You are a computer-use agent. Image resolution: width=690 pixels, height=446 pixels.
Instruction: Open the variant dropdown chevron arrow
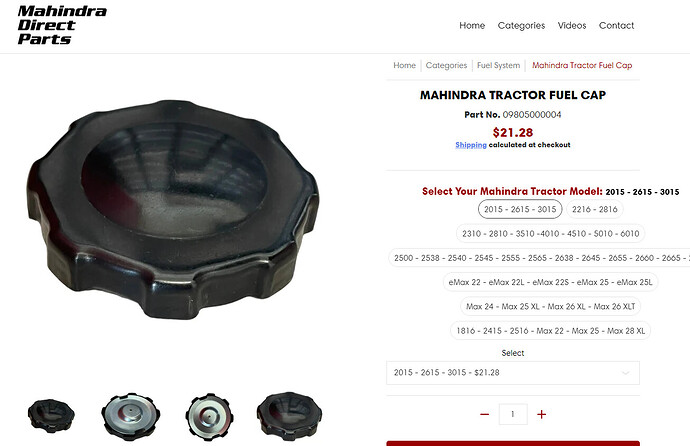[625, 373]
